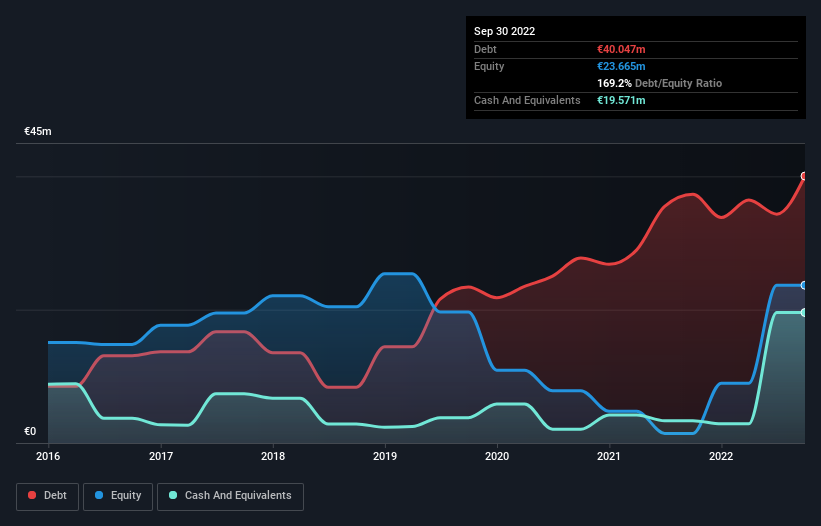This screenshot has width=821, height=526.
Task: Click the €23.665m equity value
Action: tap(621, 66)
